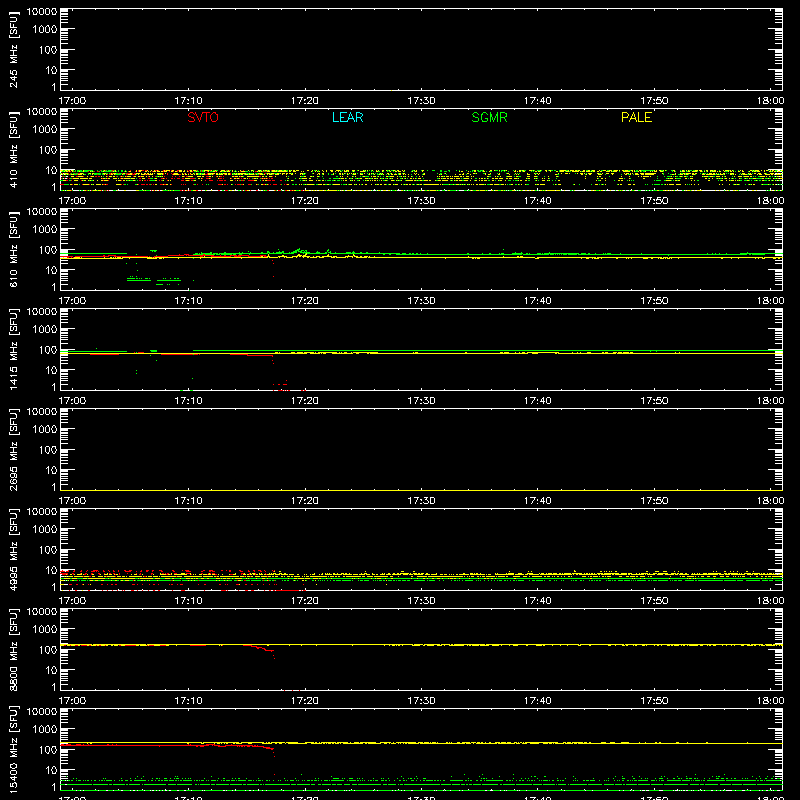This screenshot has height=800, width=800.
Task: Click the 17:40 time label under the 2695 MHz panel
Action: (x=537, y=501)
